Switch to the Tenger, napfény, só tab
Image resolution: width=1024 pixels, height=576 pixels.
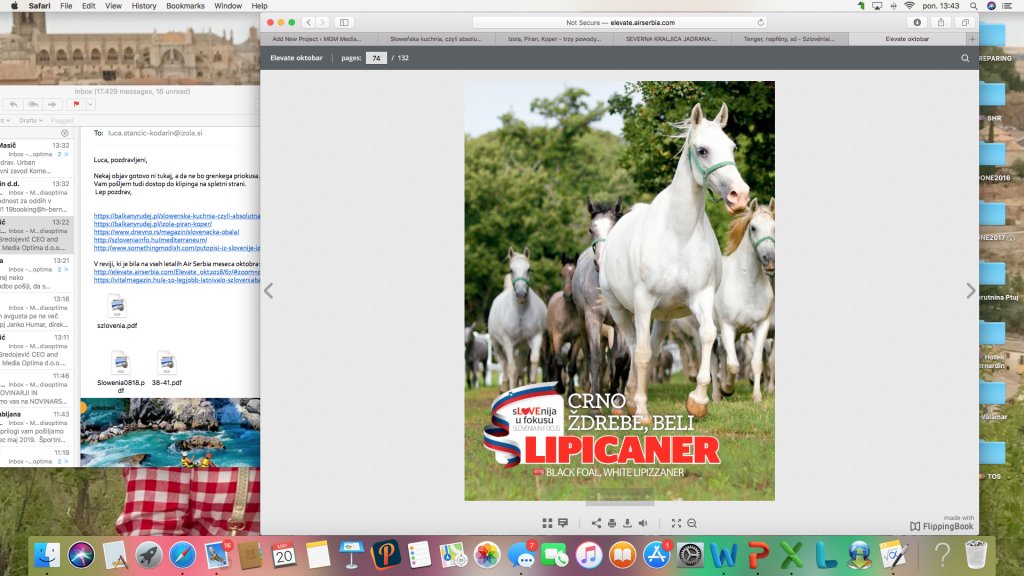[789, 39]
